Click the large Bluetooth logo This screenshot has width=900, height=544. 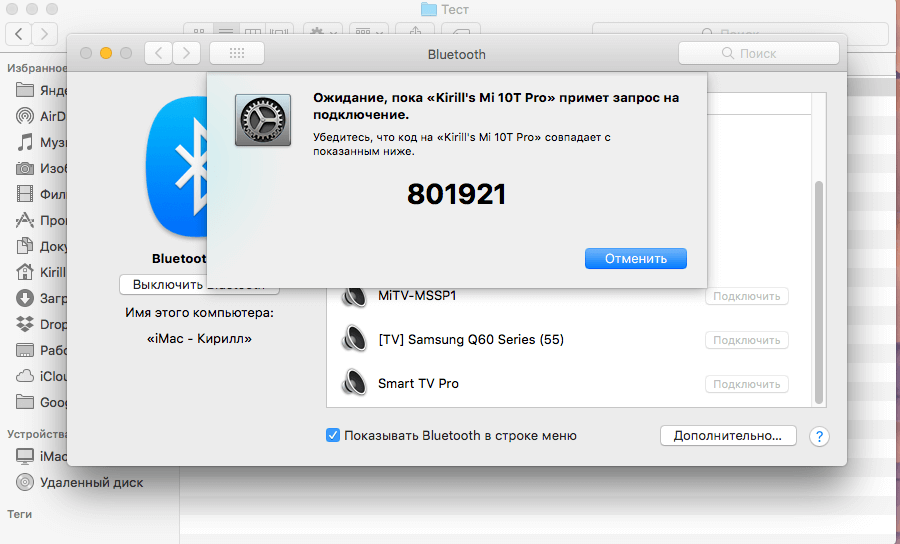coord(177,167)
